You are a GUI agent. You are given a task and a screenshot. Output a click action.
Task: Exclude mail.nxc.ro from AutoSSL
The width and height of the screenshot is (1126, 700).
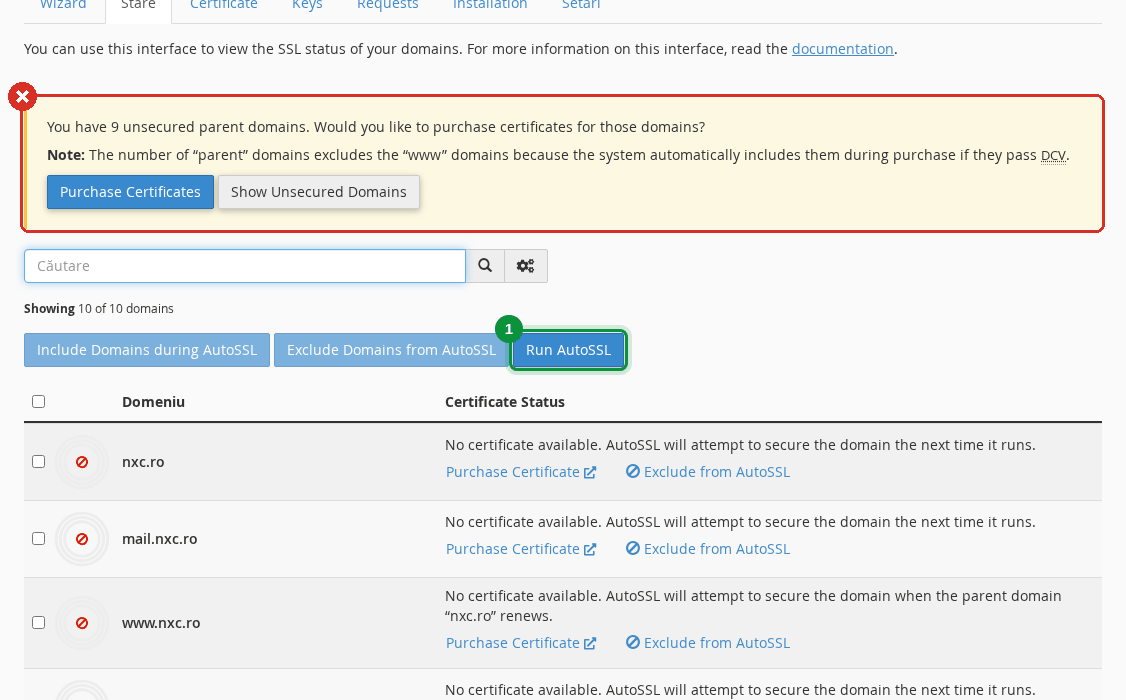(x=707, y=549)
